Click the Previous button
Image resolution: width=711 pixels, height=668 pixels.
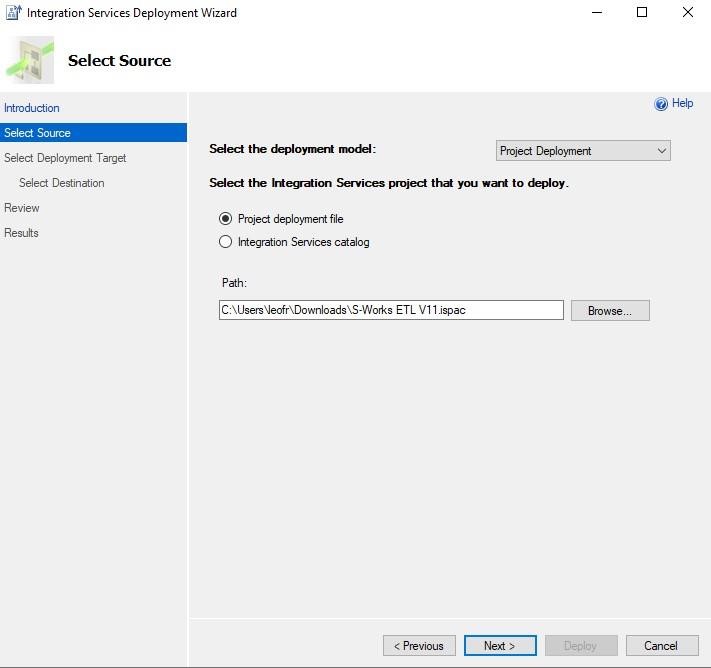[419, 645]
